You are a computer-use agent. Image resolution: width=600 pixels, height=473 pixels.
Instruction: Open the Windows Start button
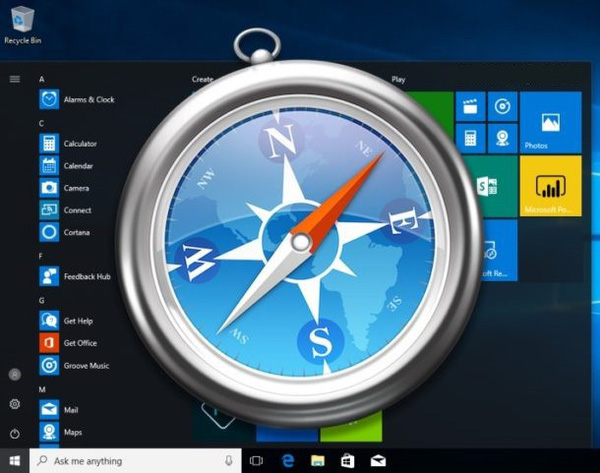point(15,461)
